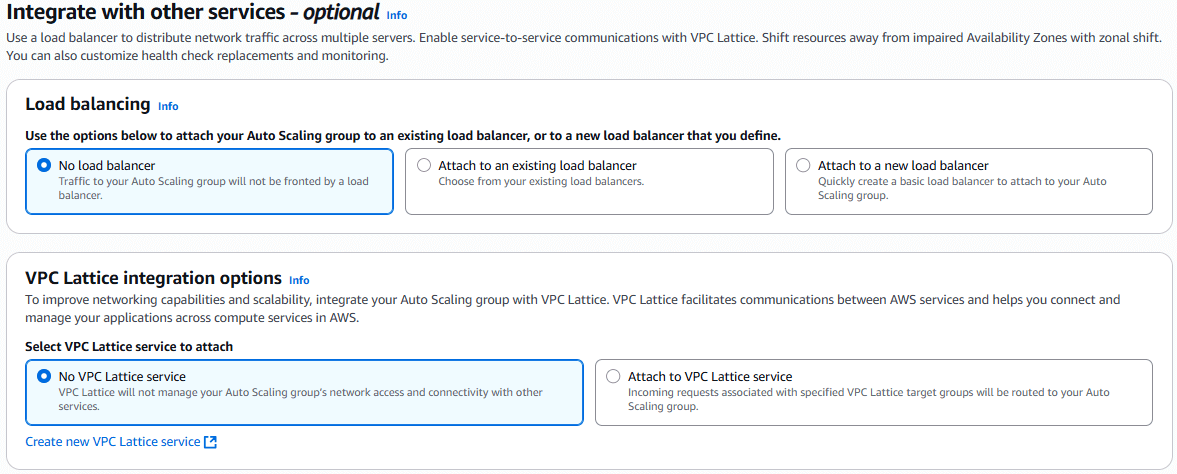The height and width of the screenshot is (474, 1177).
Task: Click 'Choose from your existing load balancers' description
Action: tap(541, 182)
